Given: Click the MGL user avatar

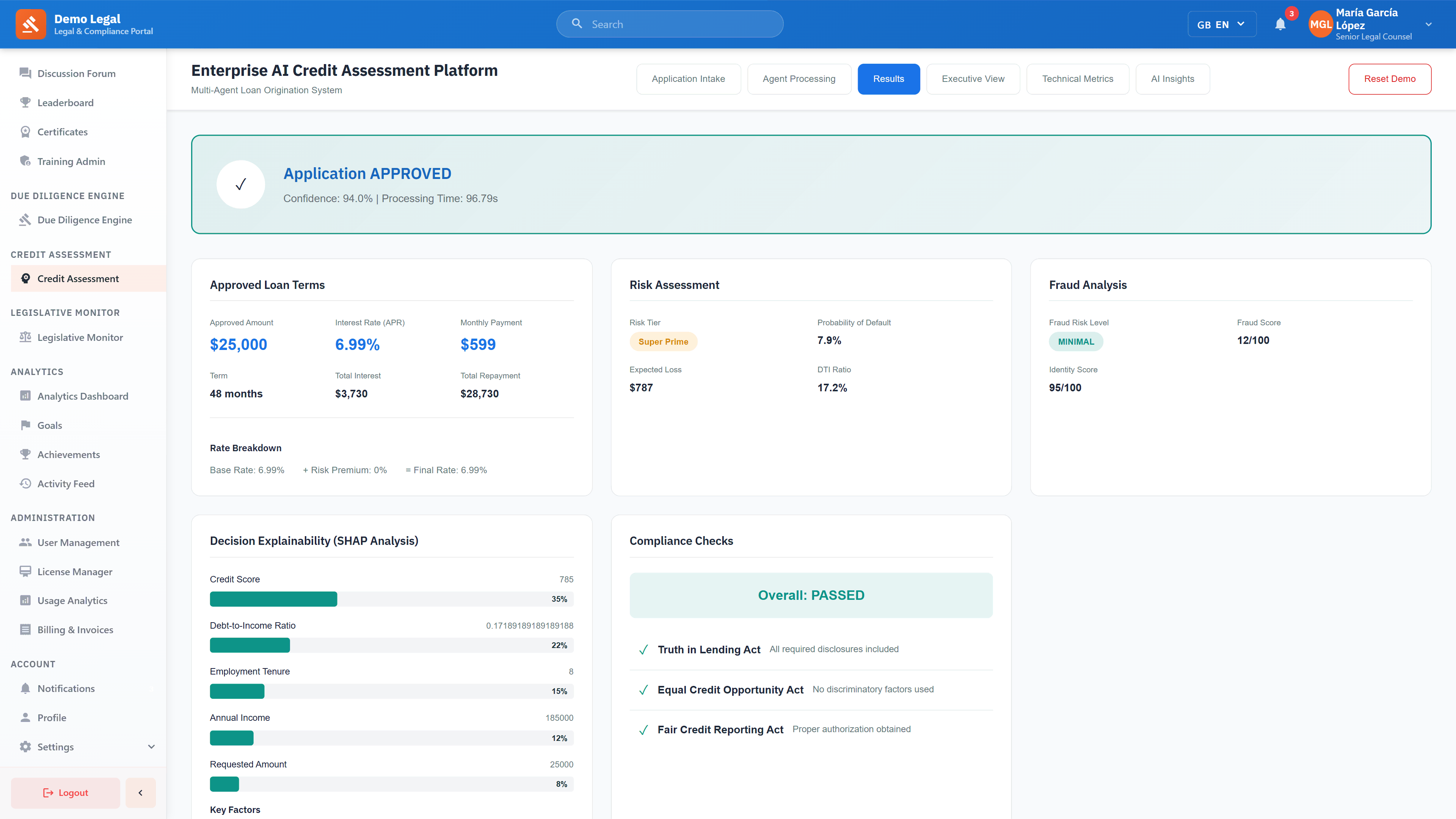Looking at the screenshot, I should click(1320, 24).
